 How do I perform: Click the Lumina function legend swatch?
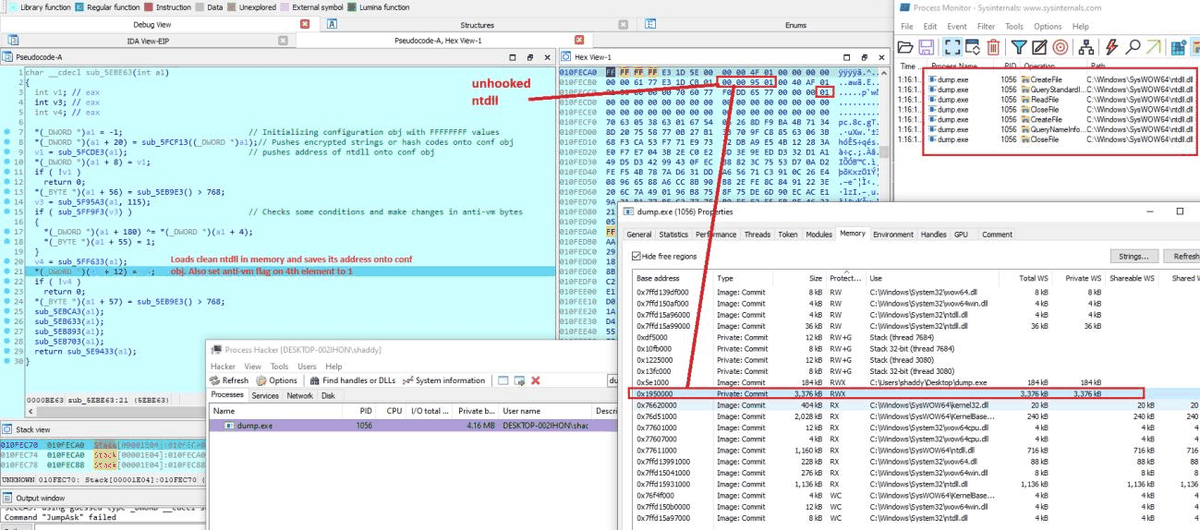tap(353, 7)
